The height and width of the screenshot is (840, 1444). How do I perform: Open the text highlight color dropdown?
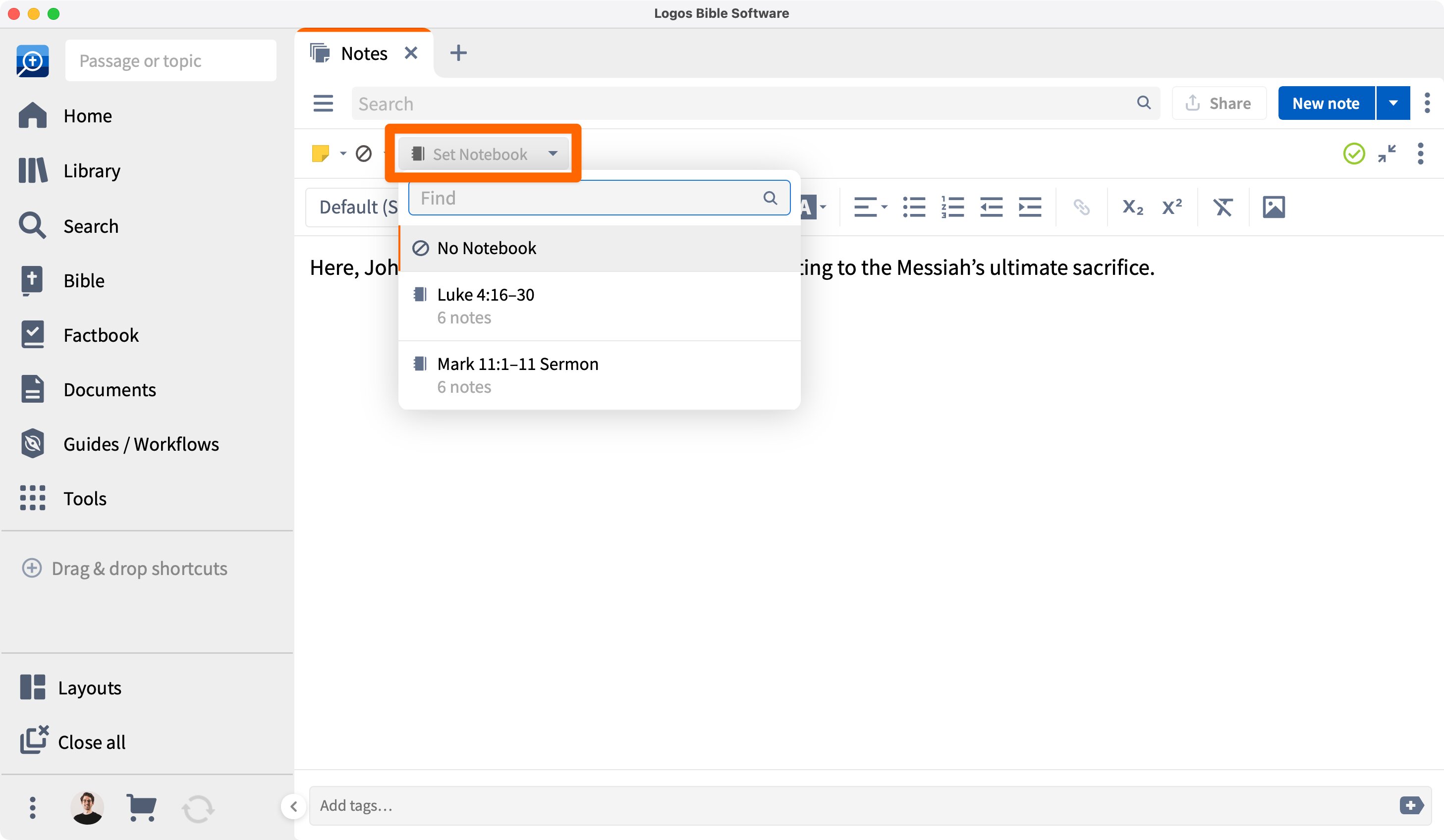pos(813,207)
